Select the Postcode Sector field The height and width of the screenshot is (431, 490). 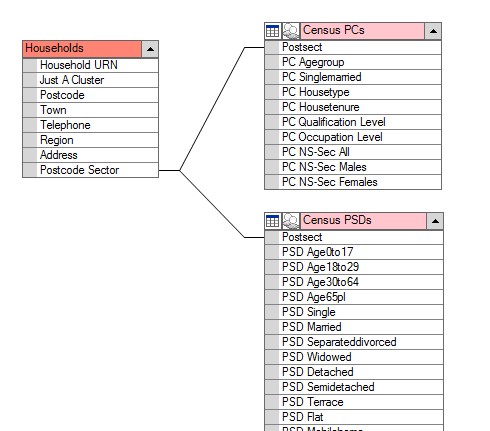90,170
